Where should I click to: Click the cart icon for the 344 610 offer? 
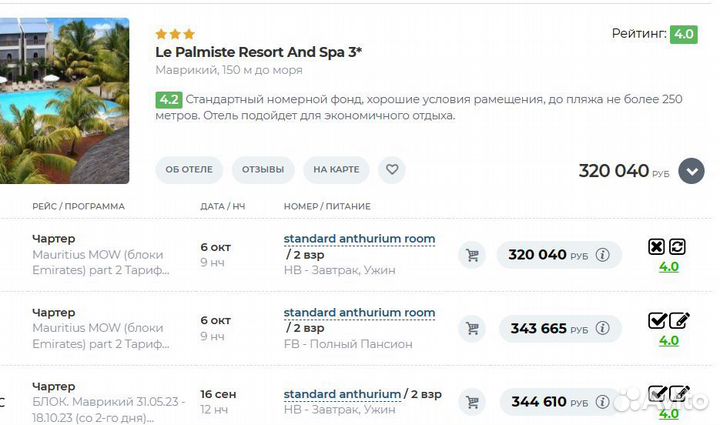pos(472,402)
